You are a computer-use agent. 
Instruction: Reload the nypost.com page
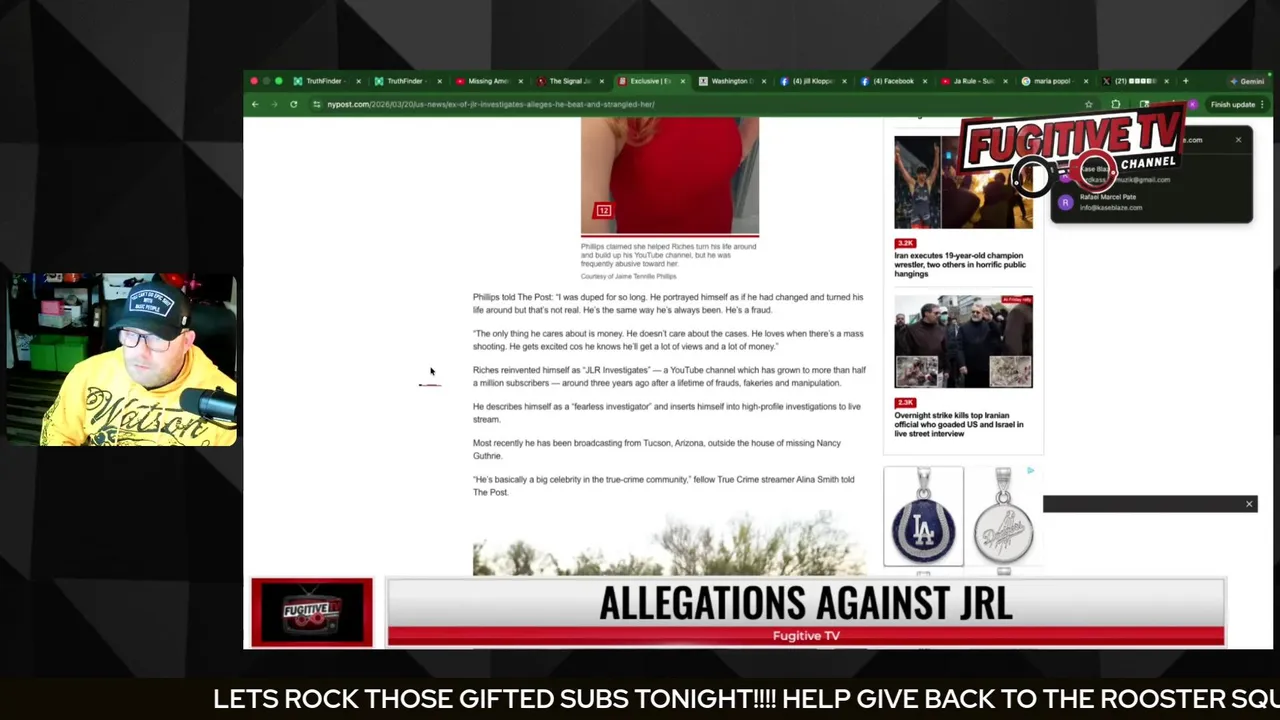[x=293, y=104]
